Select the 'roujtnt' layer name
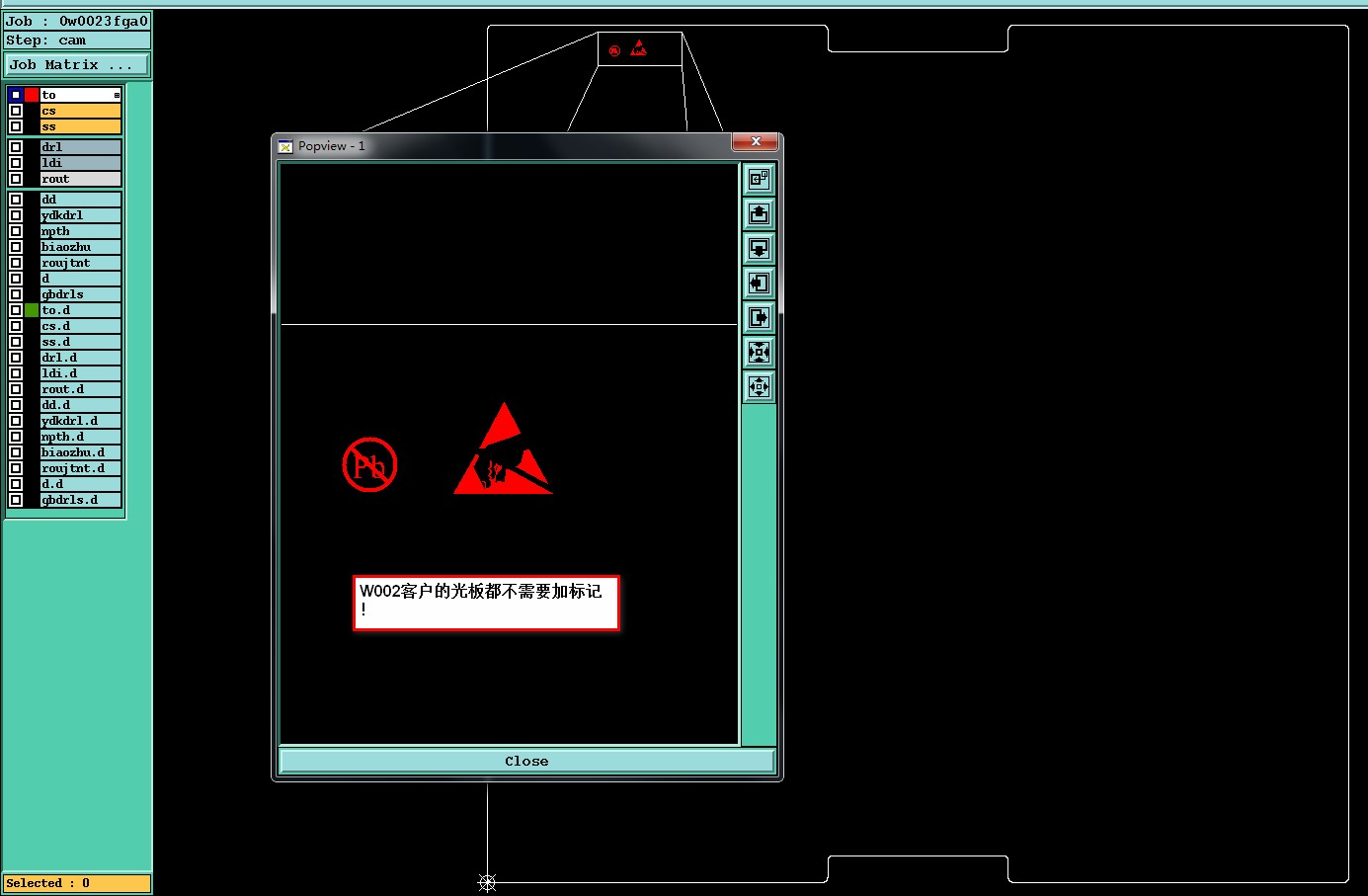This screenshot has width=1368, height=896. point(80,263)
